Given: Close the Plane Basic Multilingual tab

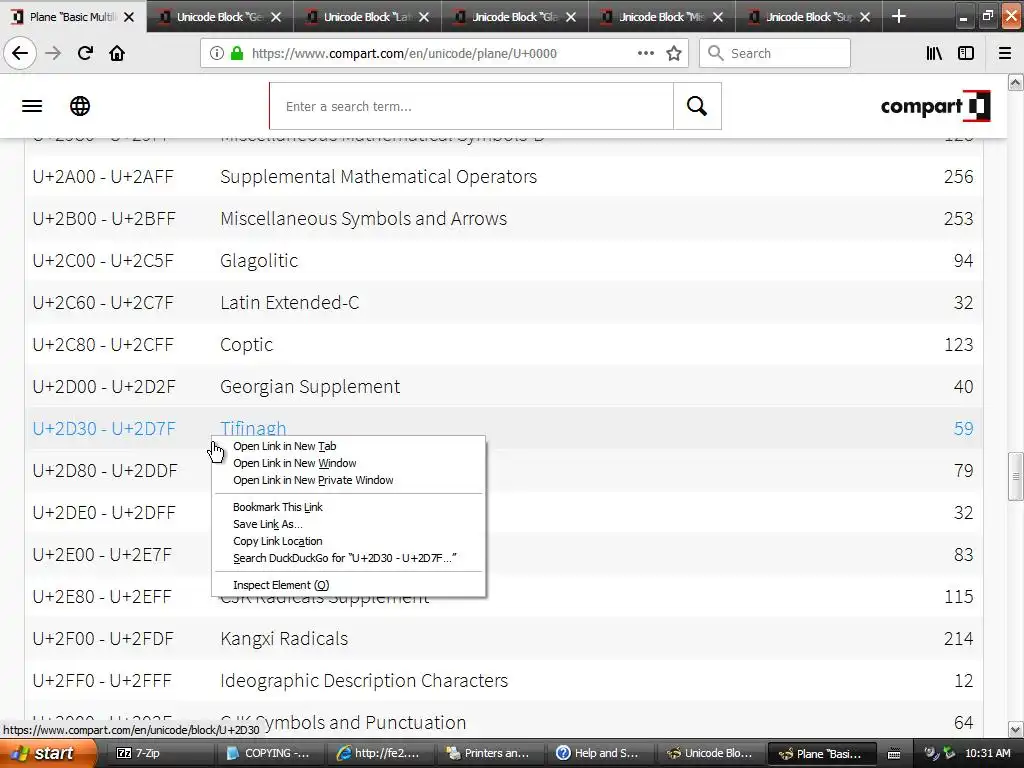Looking at the screenshot, I should coord(129,17).
